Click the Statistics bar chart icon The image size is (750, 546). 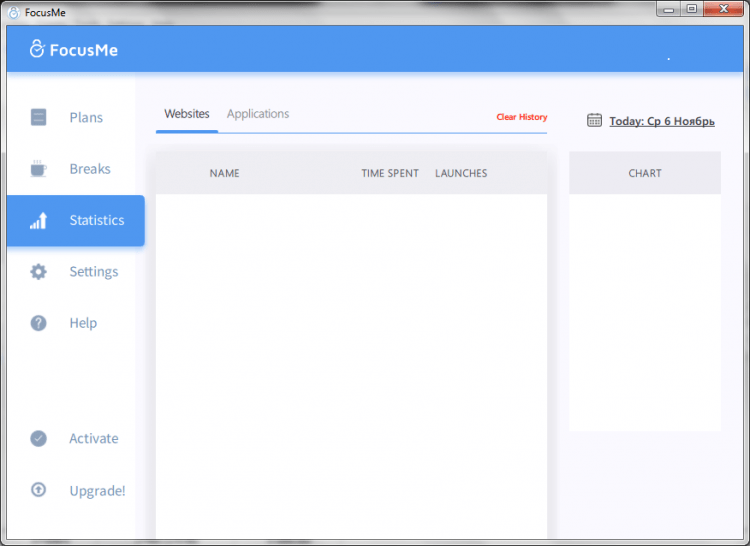coord(38,221)
